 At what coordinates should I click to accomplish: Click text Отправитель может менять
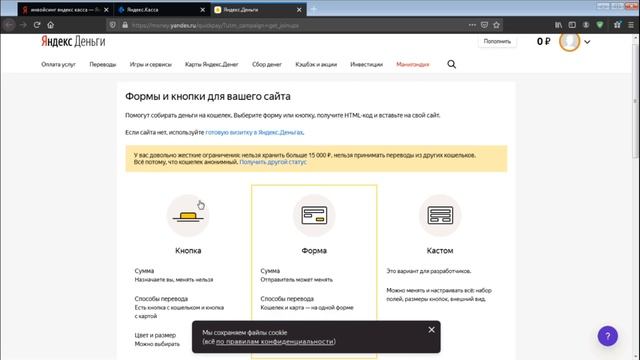pos(296,280)
